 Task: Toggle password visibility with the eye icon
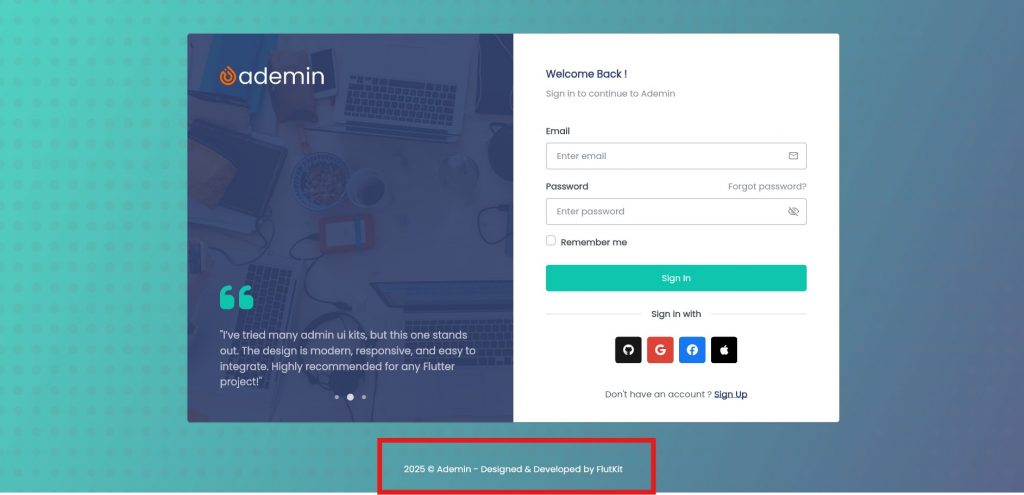793,212
